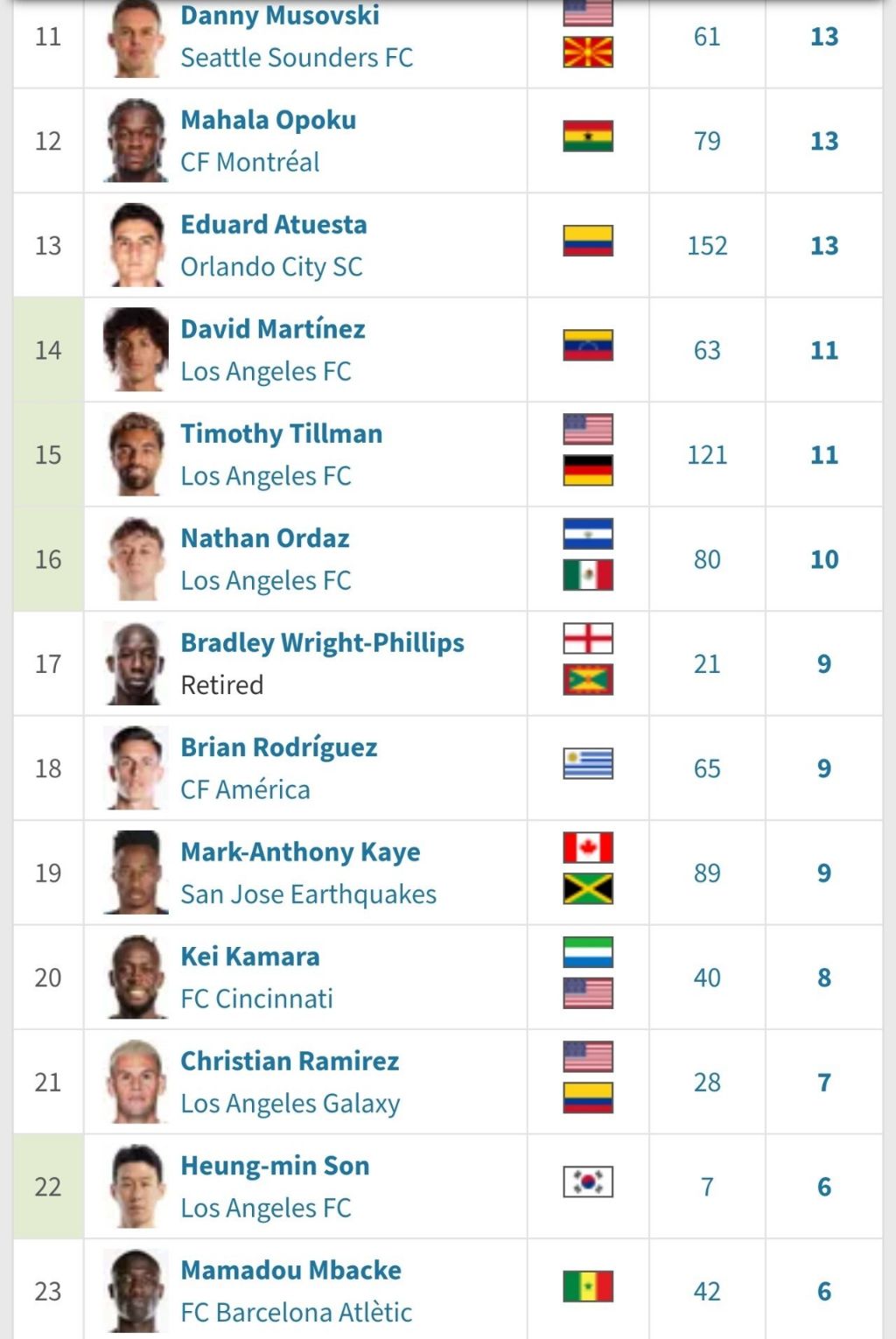896x1339 pixels.
Task: Click Venezuela flag next to David Martínez
Action: [x=588, y=346]
